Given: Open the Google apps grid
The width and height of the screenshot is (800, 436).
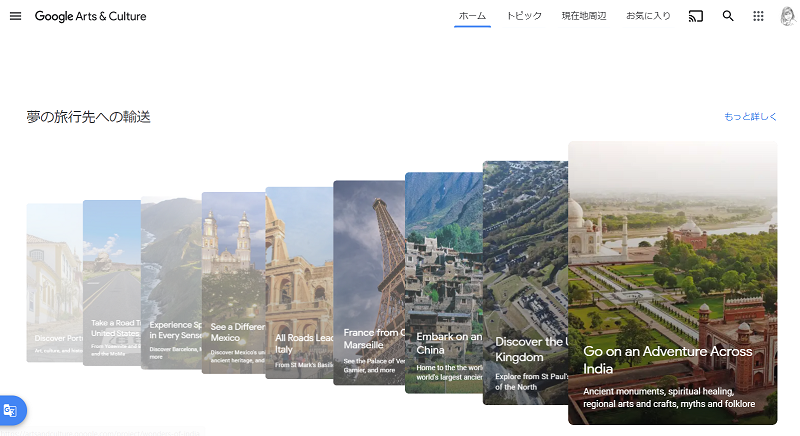Looking at the screenshot, I should [758, 16].
